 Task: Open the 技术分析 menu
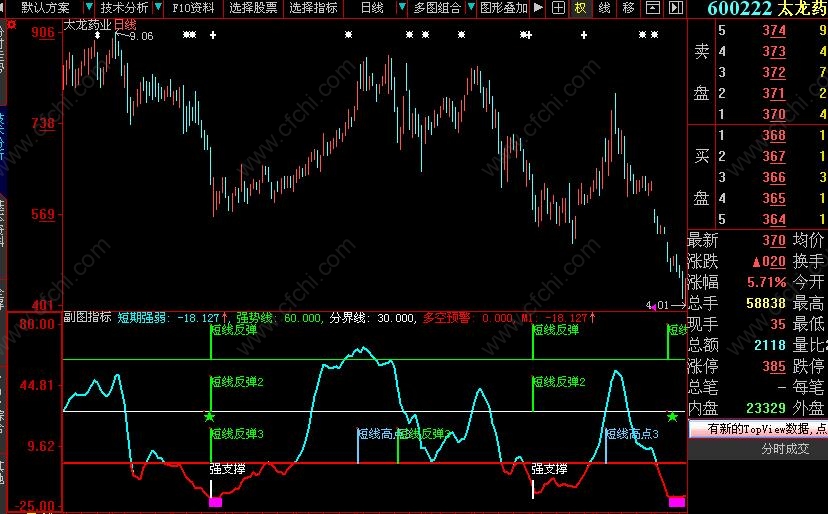124,8
